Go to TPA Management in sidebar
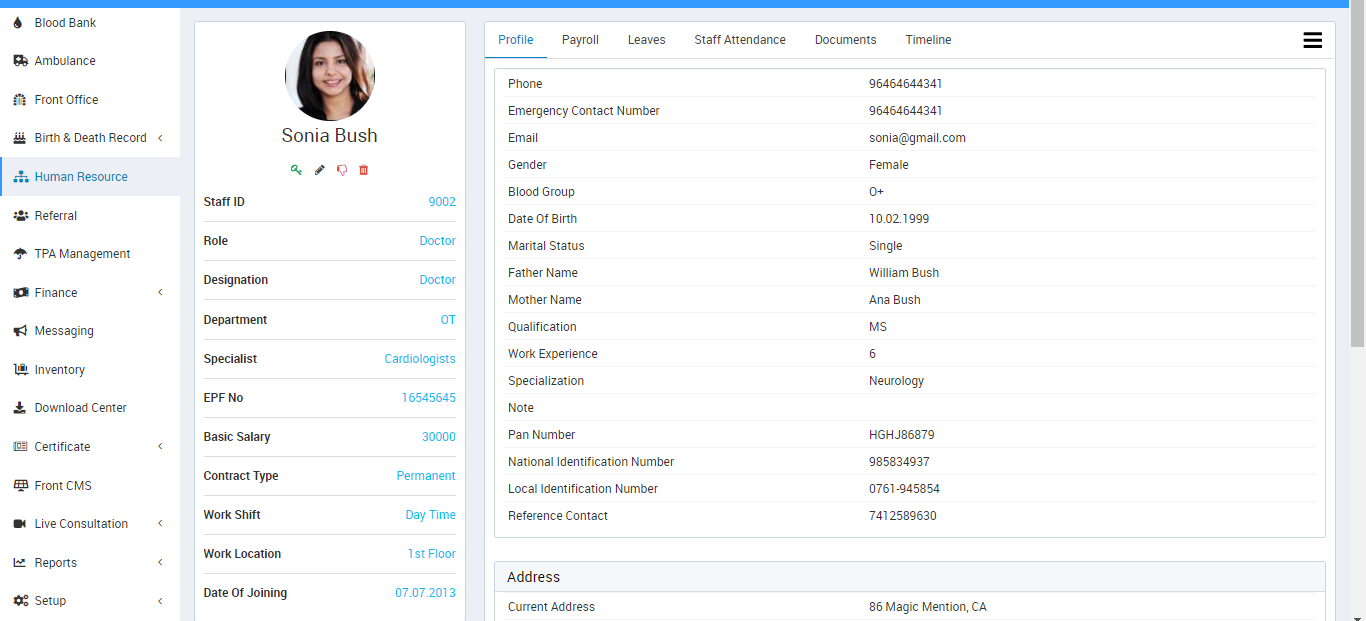The image size is (1366, 621). point(82,254)
